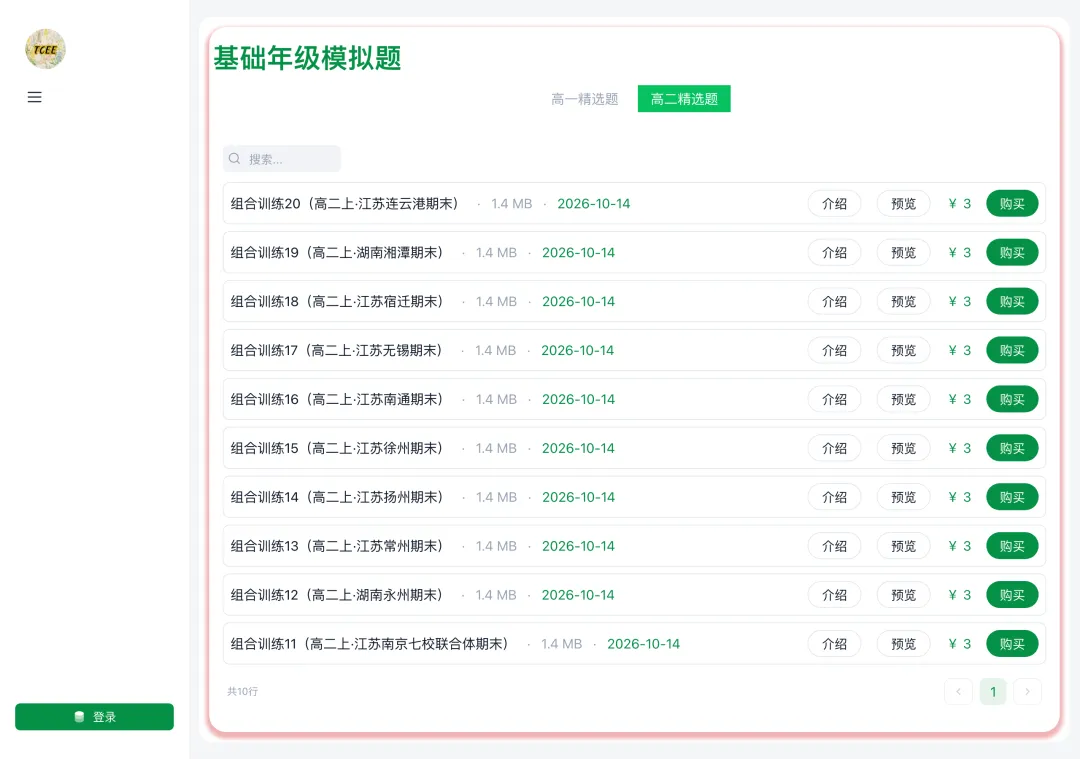Viewport: 1080px width, 759px height.
Task: Buy 组合训练18 江苏宿迁期末
Action: pyautogui.click(x=1012, y=301)
